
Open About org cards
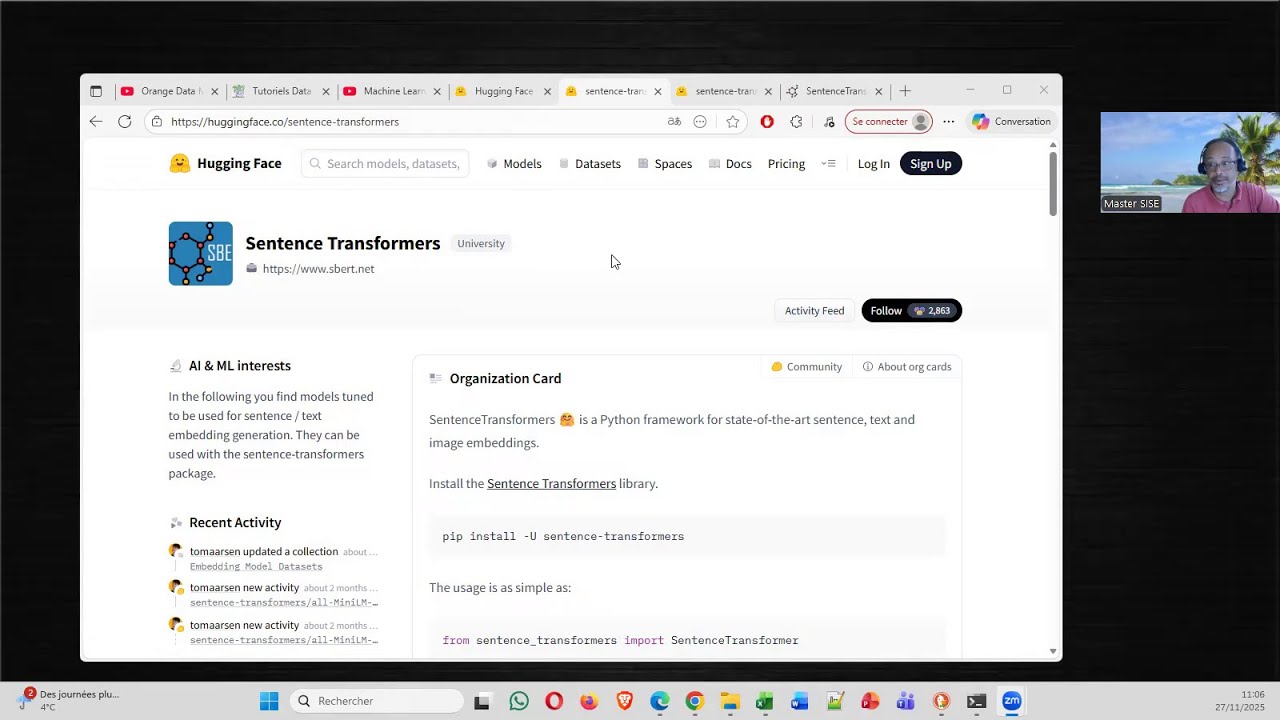[907, 367]
